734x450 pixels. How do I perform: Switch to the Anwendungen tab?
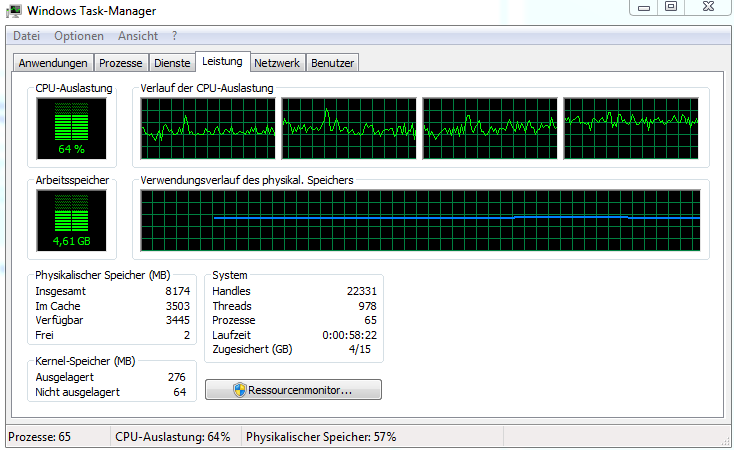(53, 63)
